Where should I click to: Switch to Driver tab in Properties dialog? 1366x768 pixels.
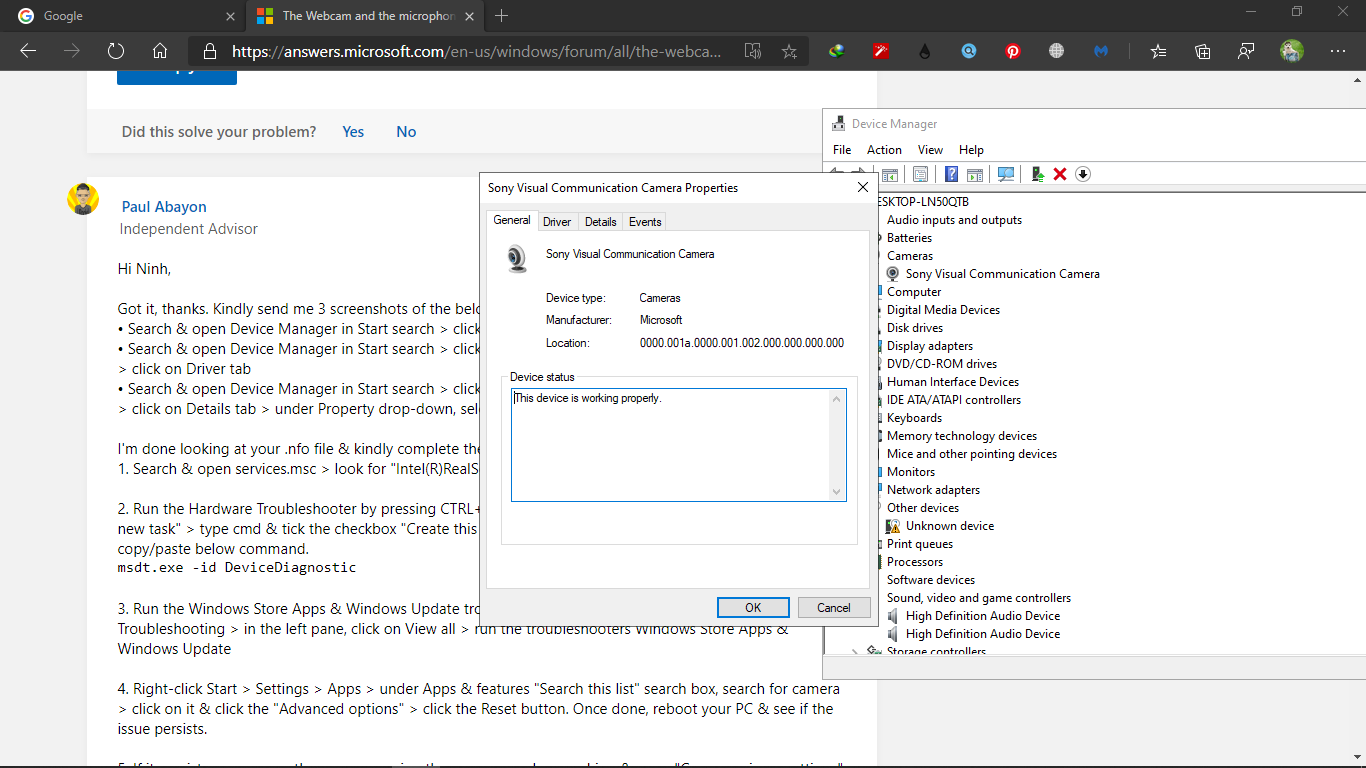tap(557, 222)
